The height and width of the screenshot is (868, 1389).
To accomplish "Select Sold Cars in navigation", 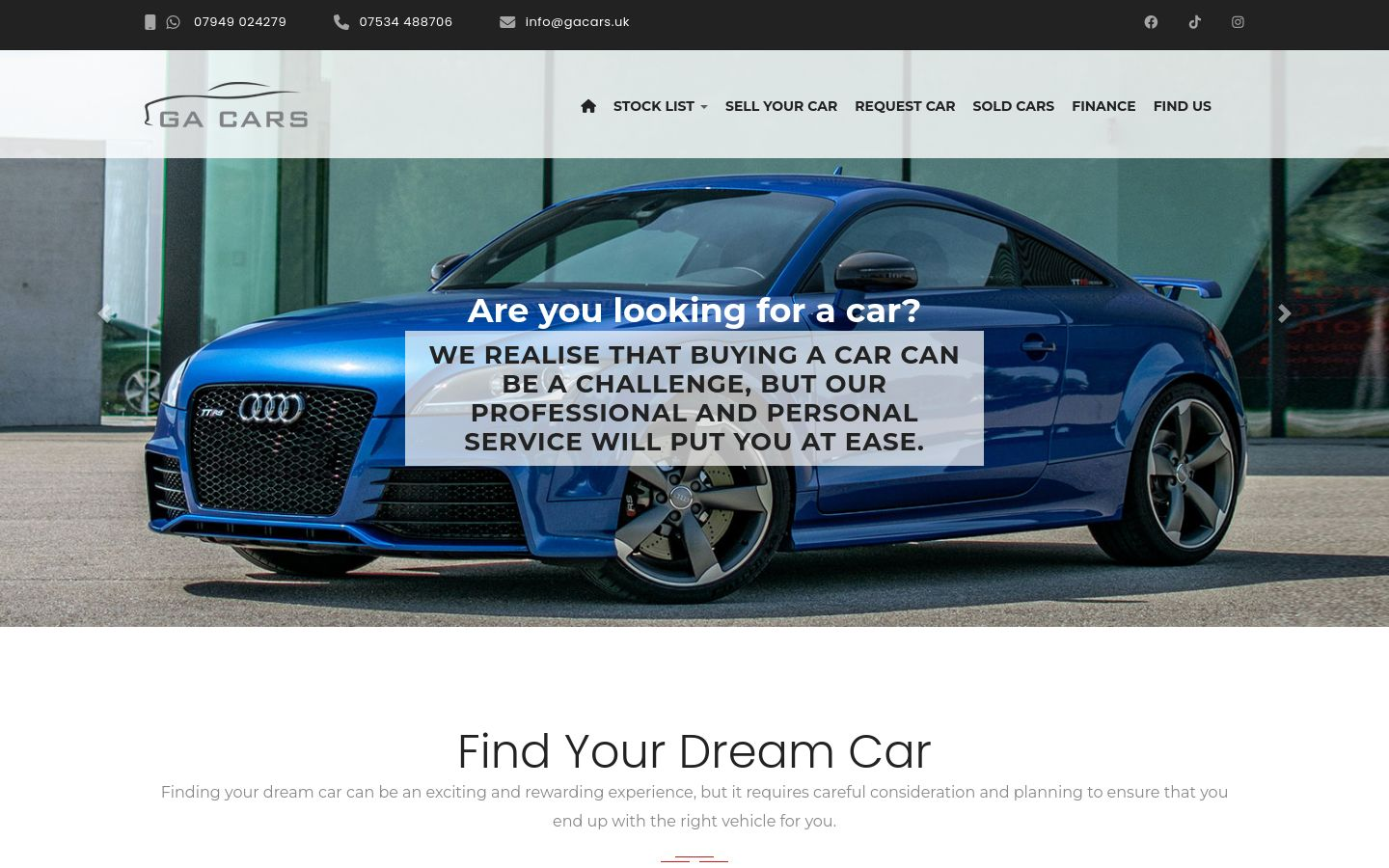I will tap(1013, 106).
